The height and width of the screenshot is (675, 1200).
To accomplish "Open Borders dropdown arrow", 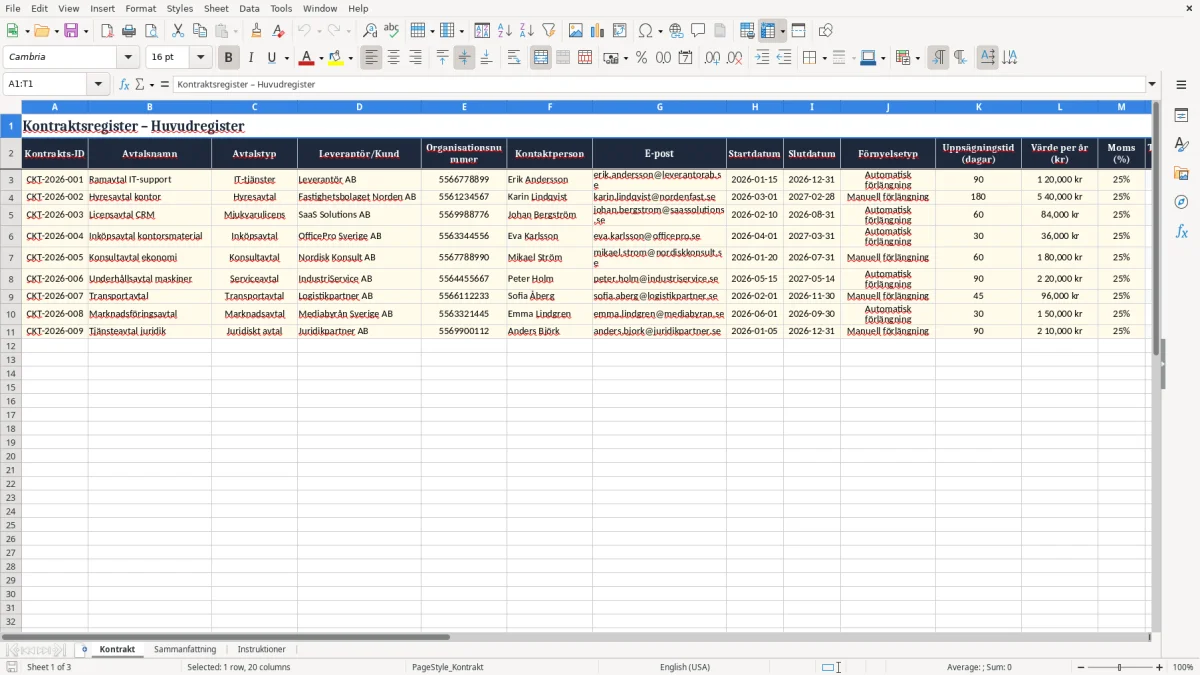I will click(x=823, y=58).
